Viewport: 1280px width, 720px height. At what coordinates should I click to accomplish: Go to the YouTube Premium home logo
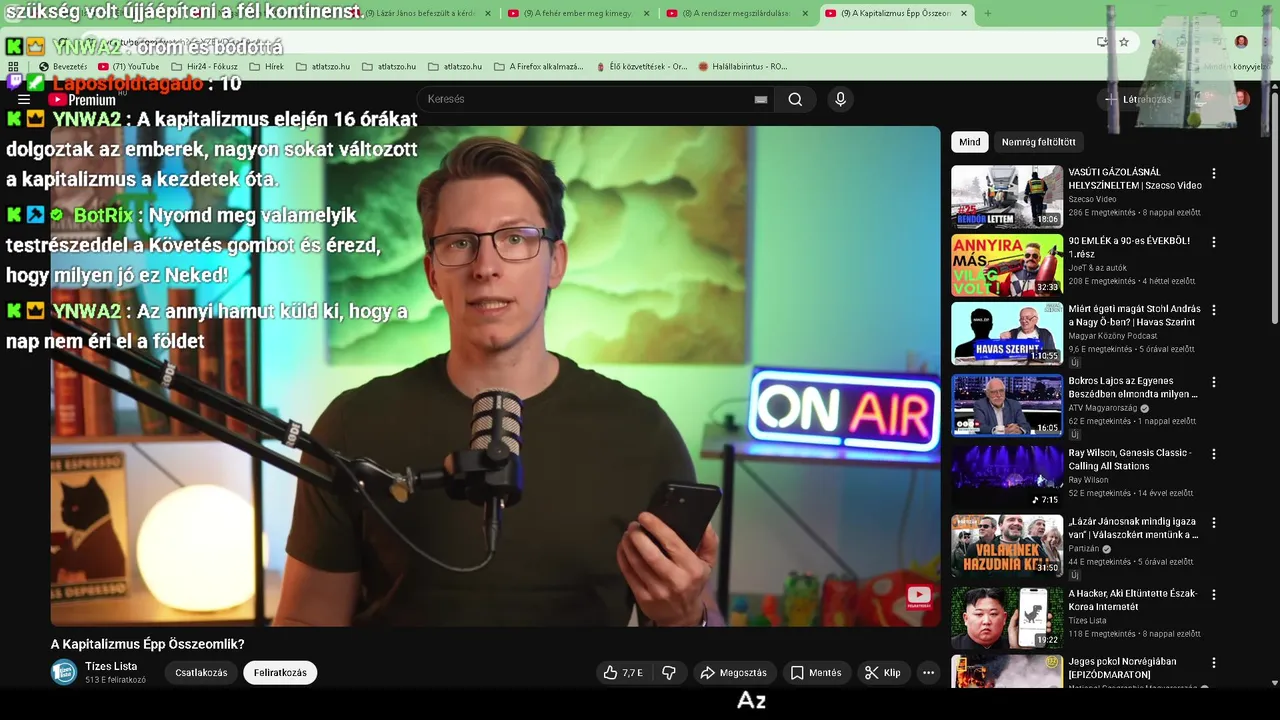83,99
